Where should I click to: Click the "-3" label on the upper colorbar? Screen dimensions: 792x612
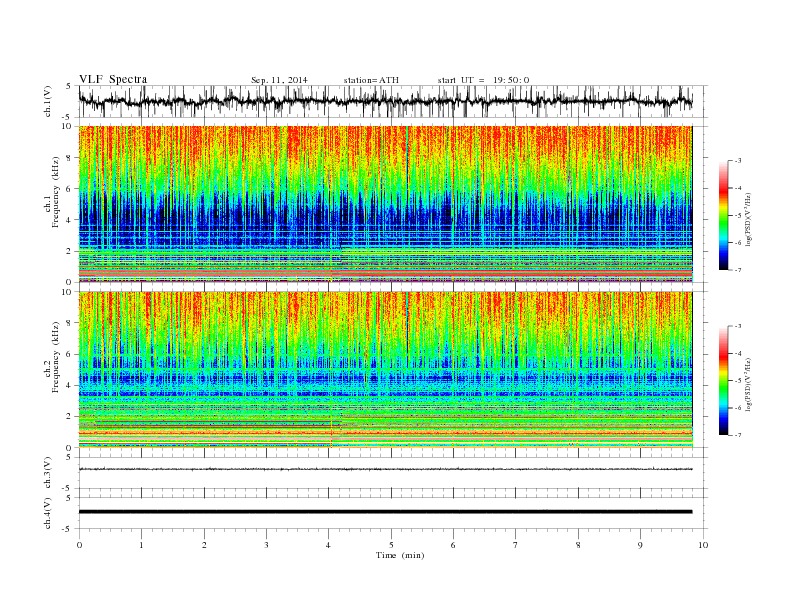click(738, 161)
